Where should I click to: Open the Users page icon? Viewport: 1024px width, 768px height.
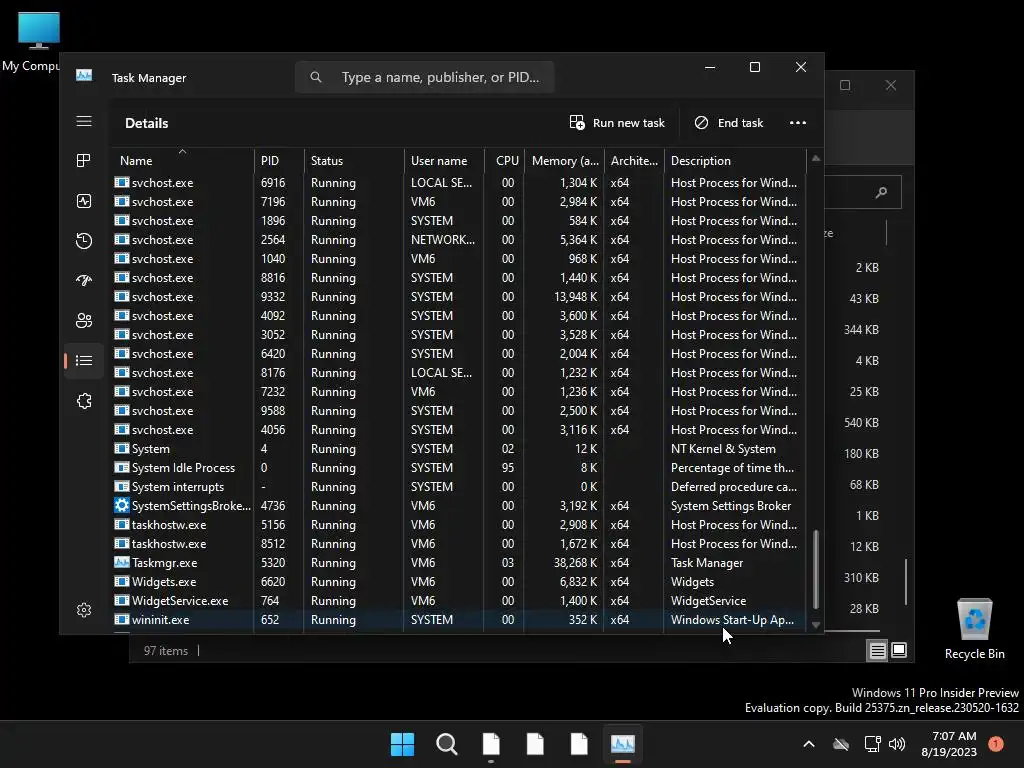point(84,321)
